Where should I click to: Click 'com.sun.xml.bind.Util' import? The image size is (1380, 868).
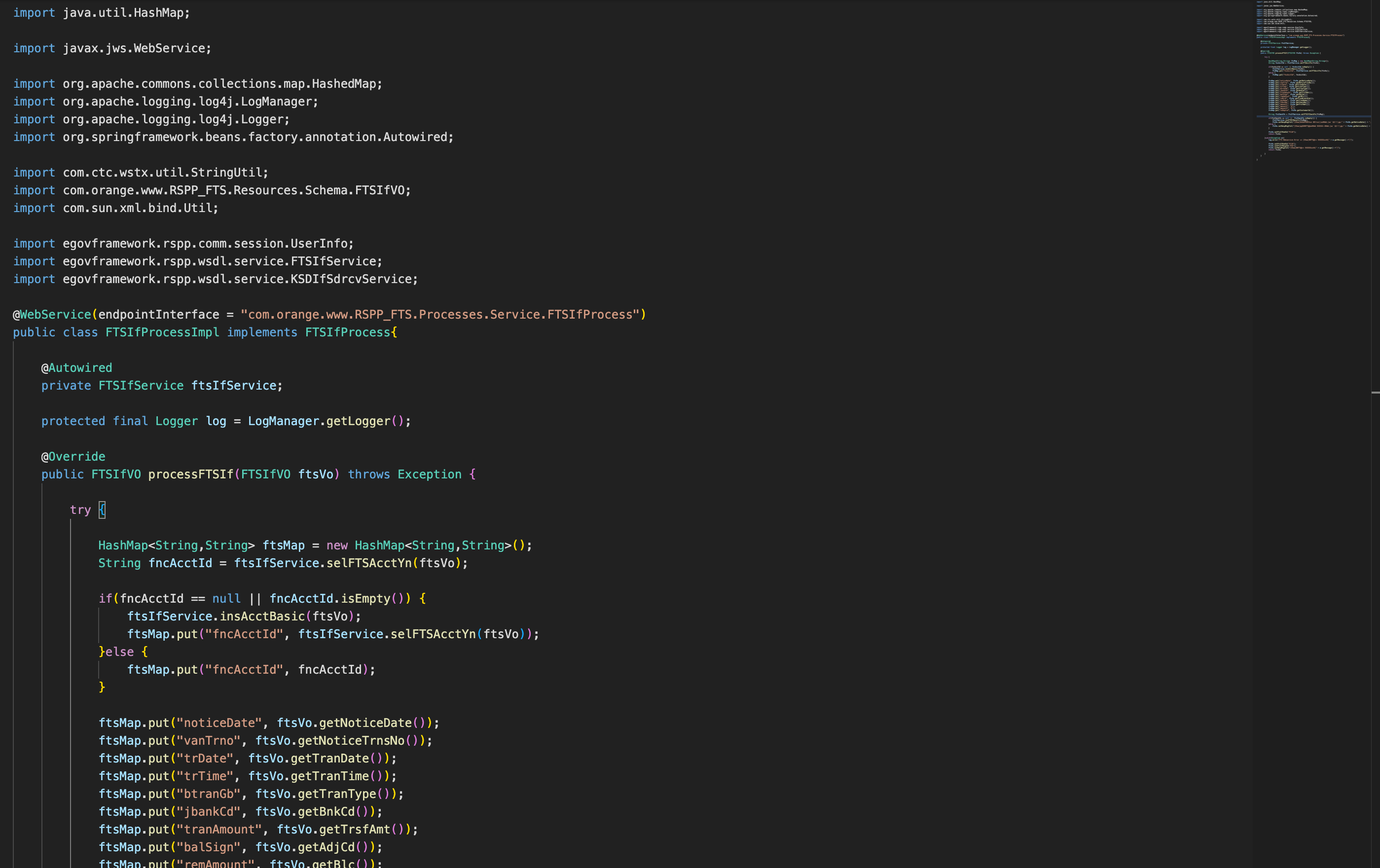click(137, 208)
